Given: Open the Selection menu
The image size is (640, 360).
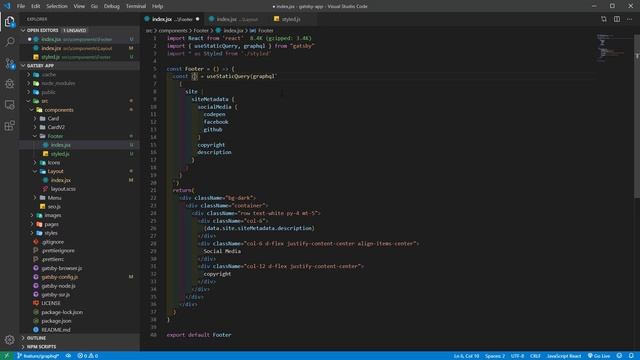Looking at the screenshot, I should coord(57,6).
